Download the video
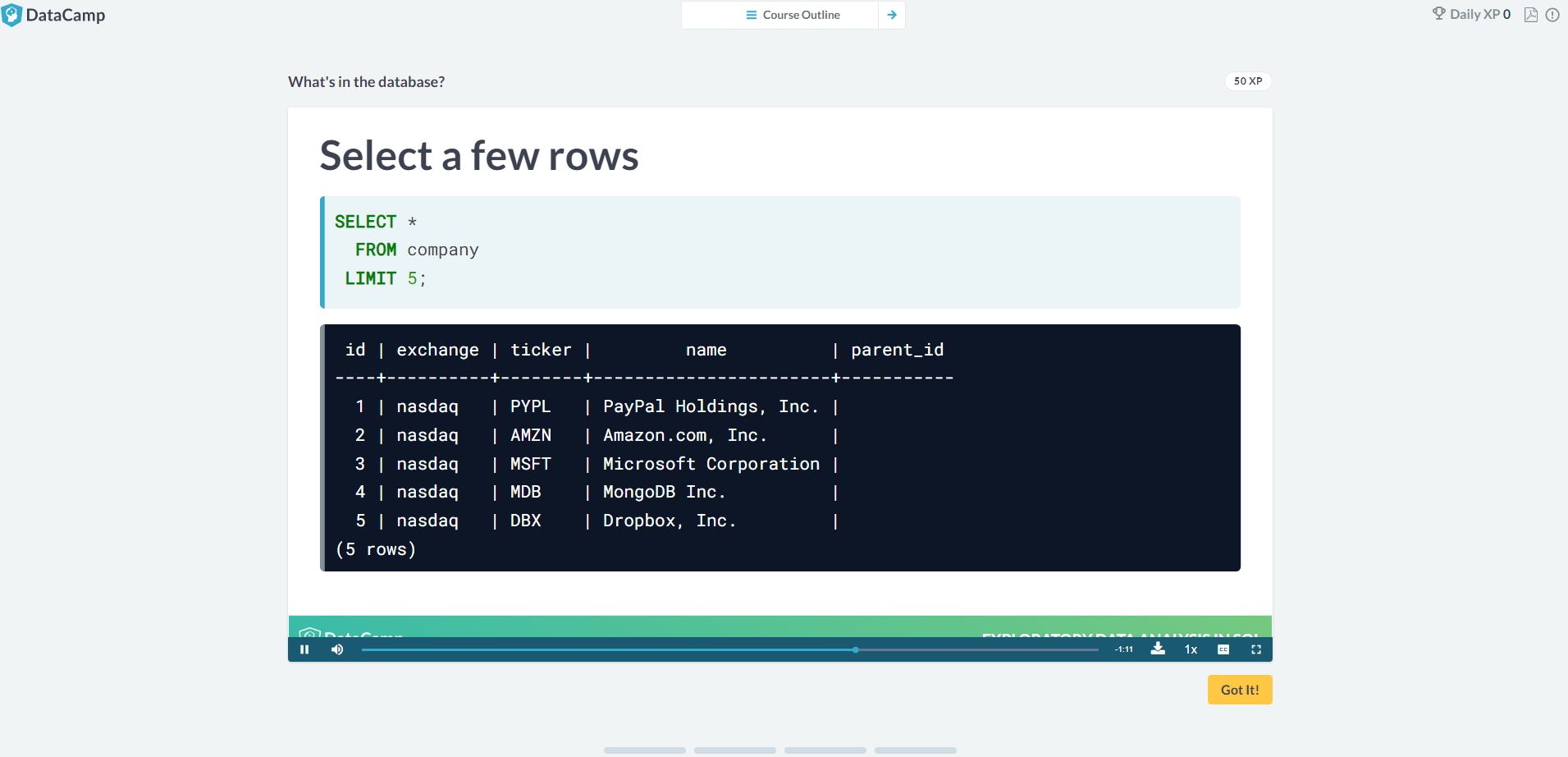Viewport: 1568px width, 757px height. pyautogui.click(x=1158, y=649)
